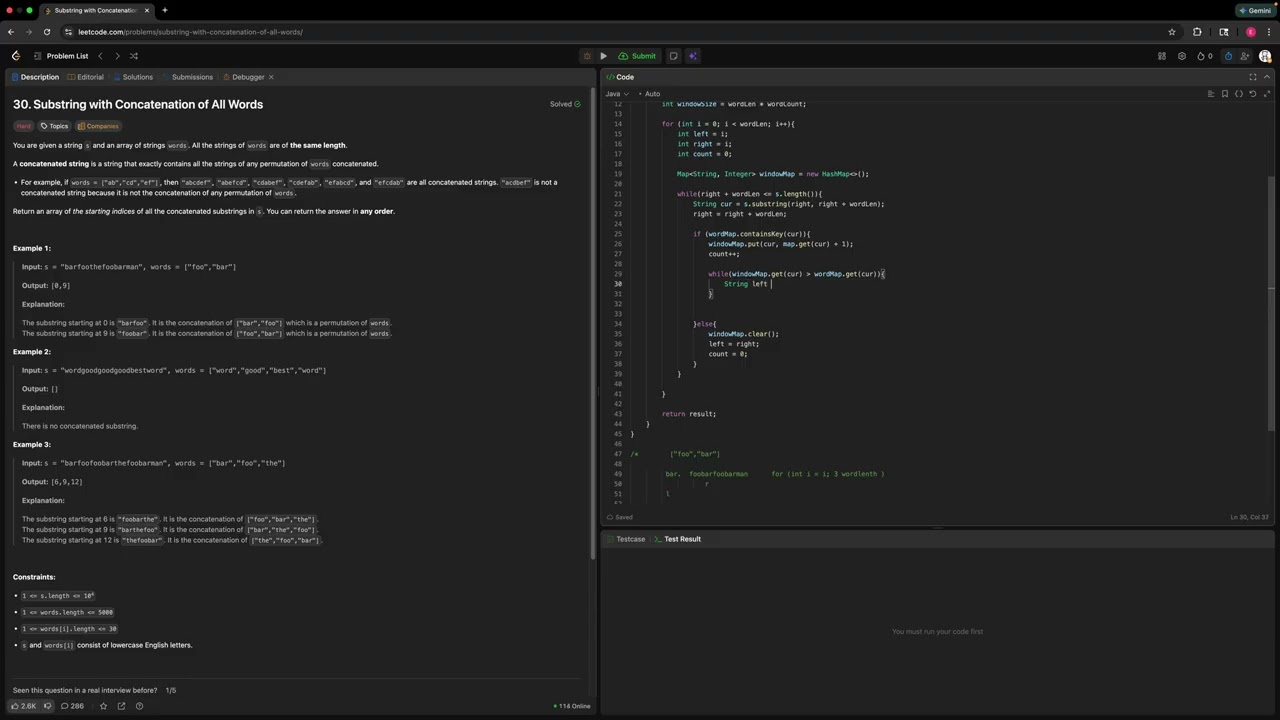This screenshot has width=1280, height=720.
Task: Maximize the Code panel
Action: click(x=1253, y=77)
